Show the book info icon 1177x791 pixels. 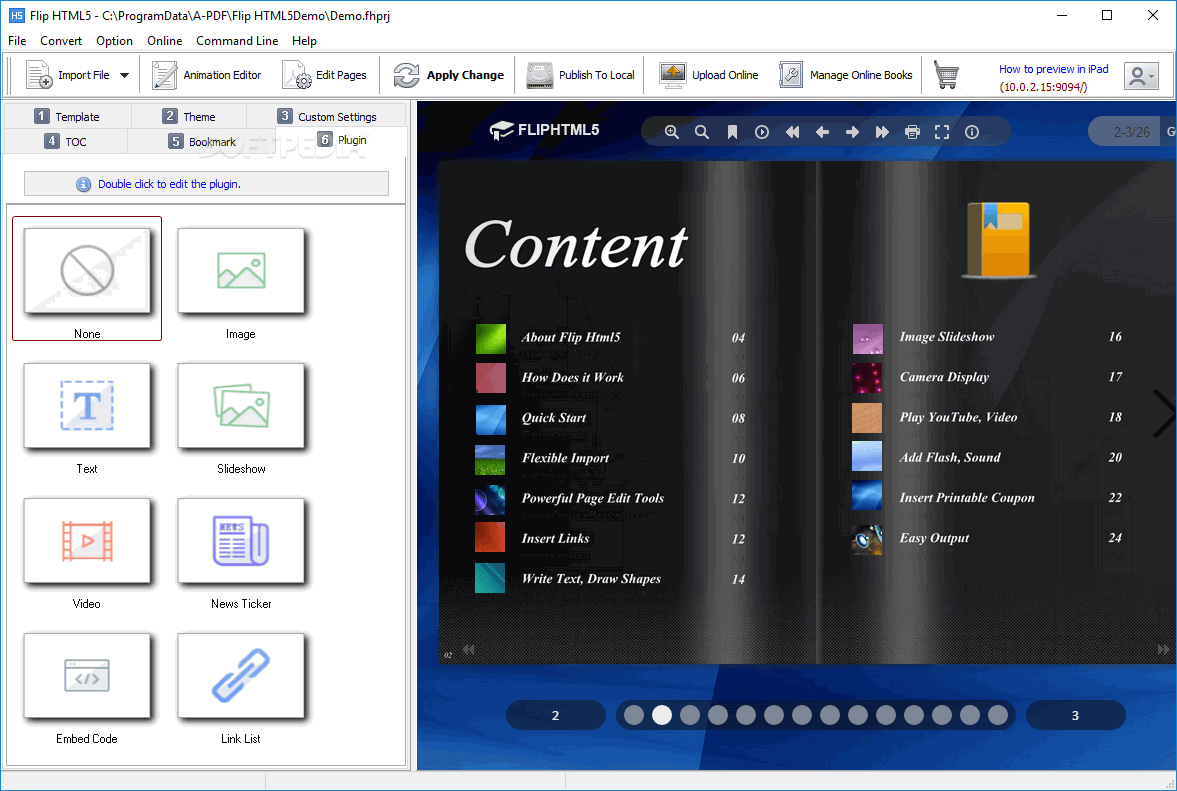972,132
